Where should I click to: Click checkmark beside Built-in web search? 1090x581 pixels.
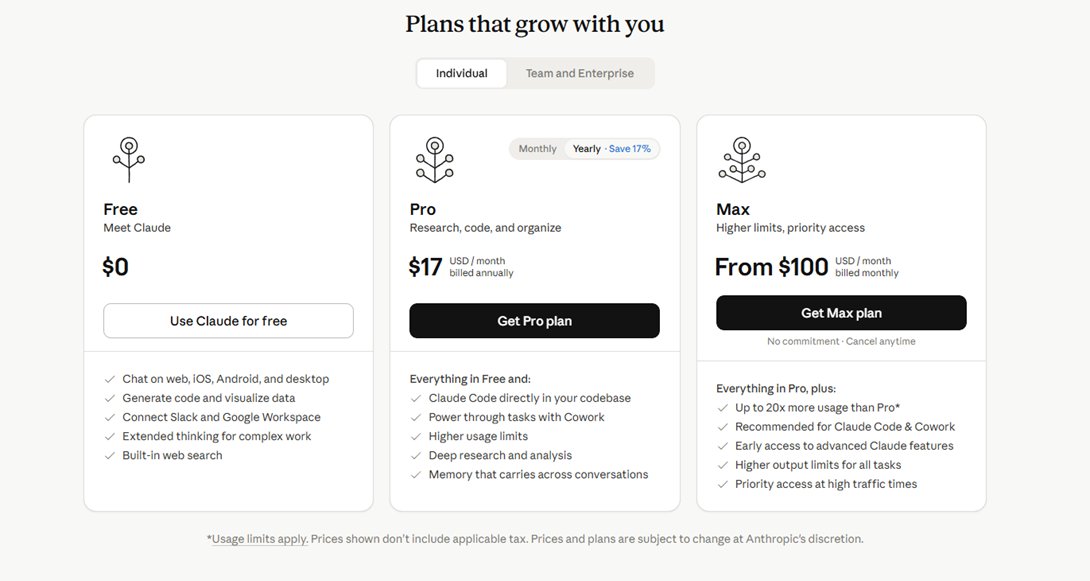click(x=110, y=456)
